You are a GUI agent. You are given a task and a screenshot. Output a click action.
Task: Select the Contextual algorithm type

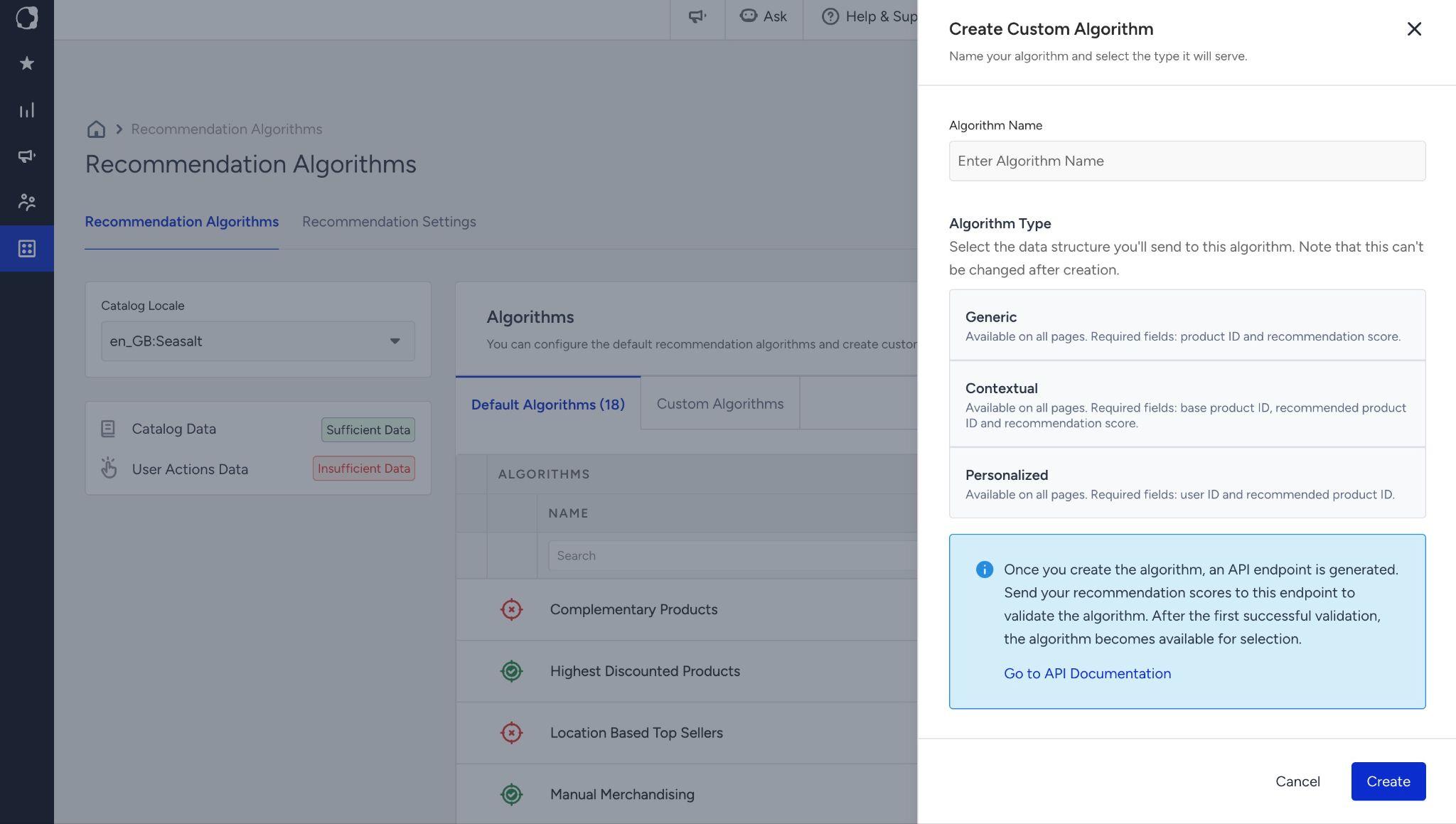tap(1187, 404)
